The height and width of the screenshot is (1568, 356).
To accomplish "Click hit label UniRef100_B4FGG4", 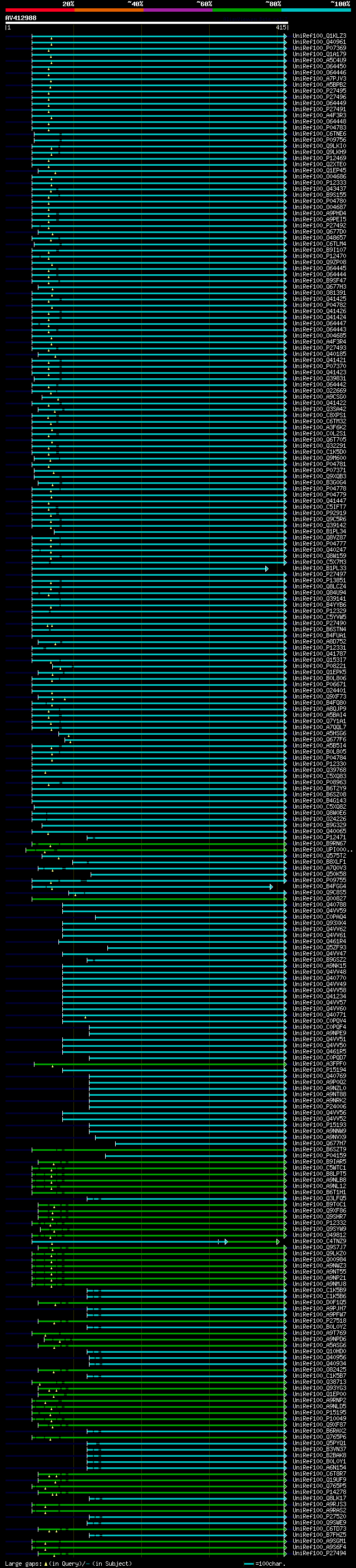I will point(319,886).
